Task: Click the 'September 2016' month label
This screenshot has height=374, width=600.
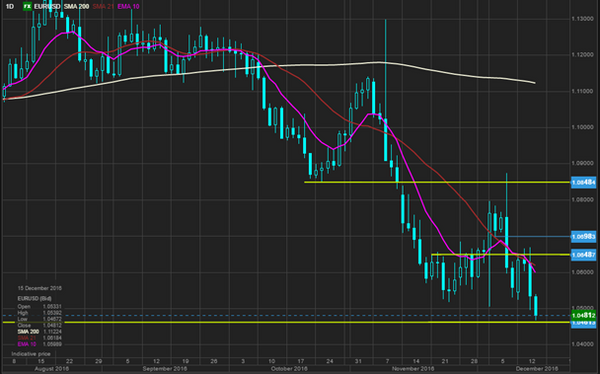Action: [x=165, y=369]
